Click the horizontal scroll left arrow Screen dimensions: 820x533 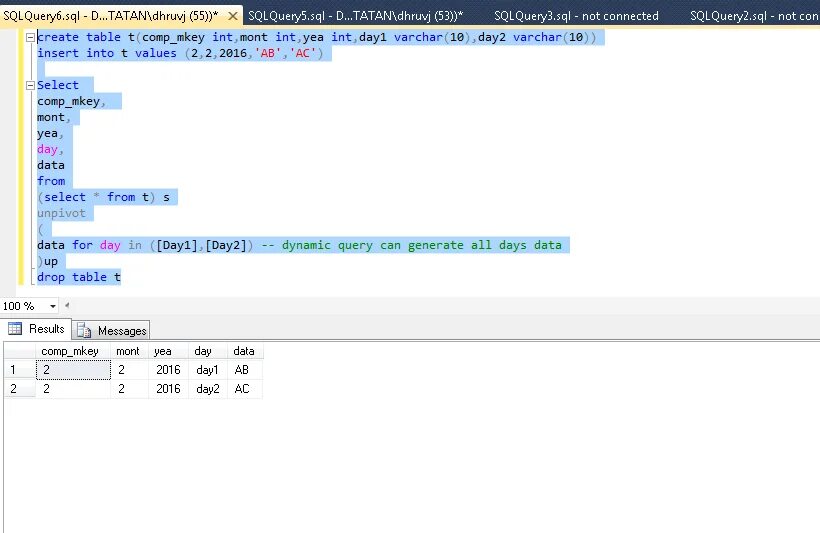pyautogui.click(x=67, y=305)
